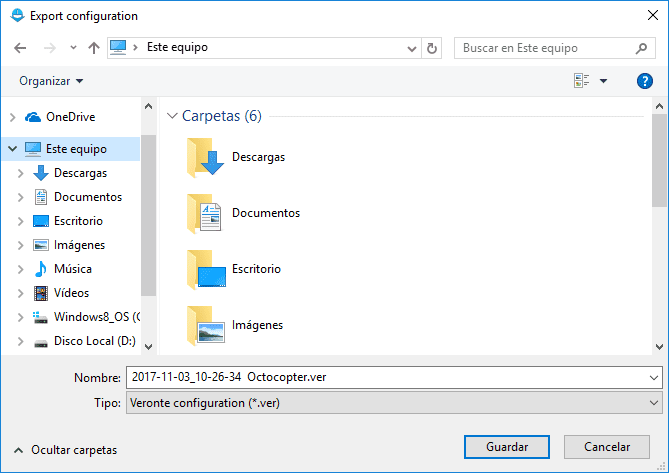Open the Nombre filename dropdown
Viewport: 669px width, 473px height.
tap(654, 377)
